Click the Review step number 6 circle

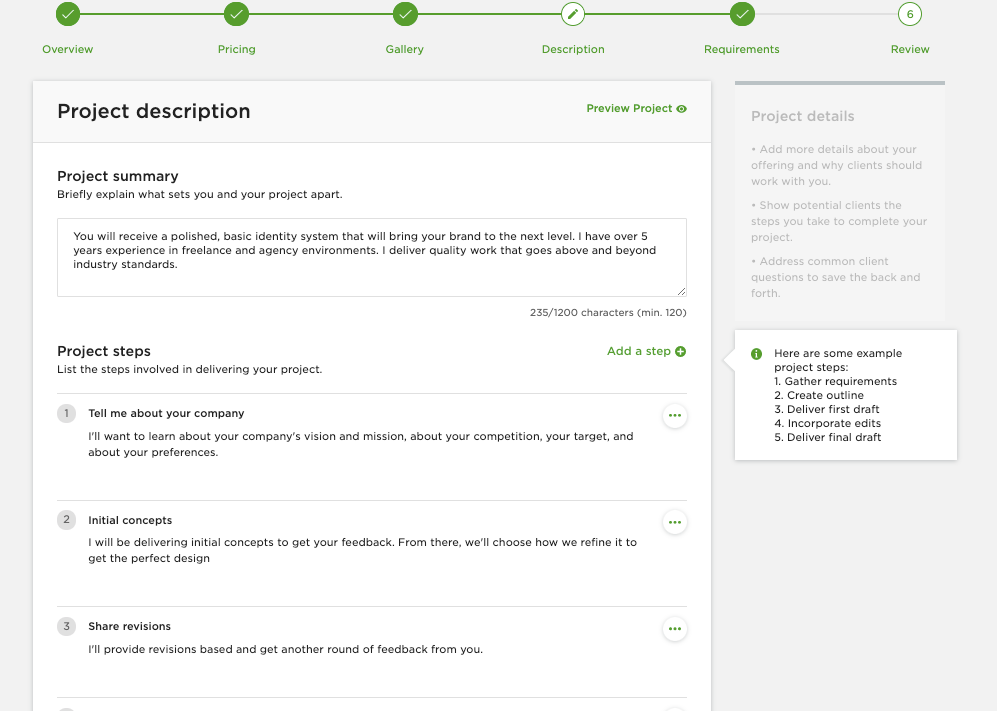coord(909,14)
